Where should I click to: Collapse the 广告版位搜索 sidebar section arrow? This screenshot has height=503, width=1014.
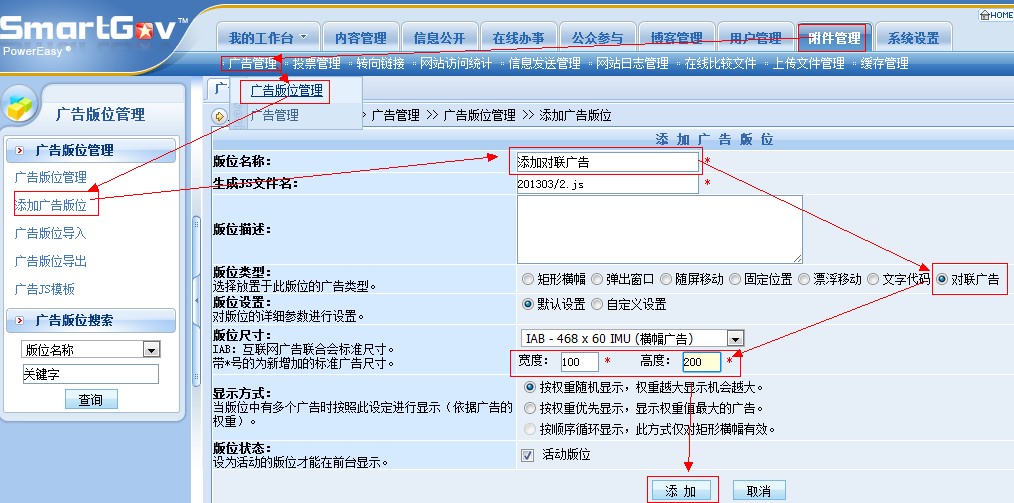tap(20, 321)
